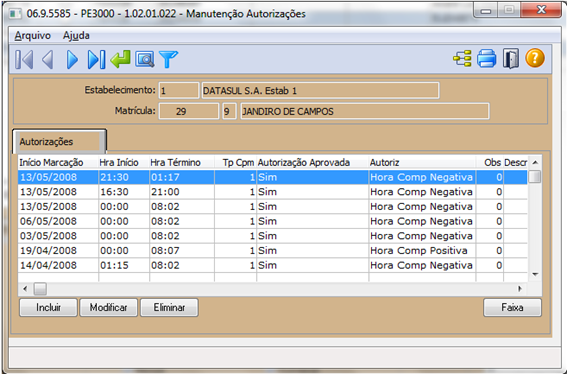
Task: Click the Início Marcação column header
Action: (x=58, y=163)
